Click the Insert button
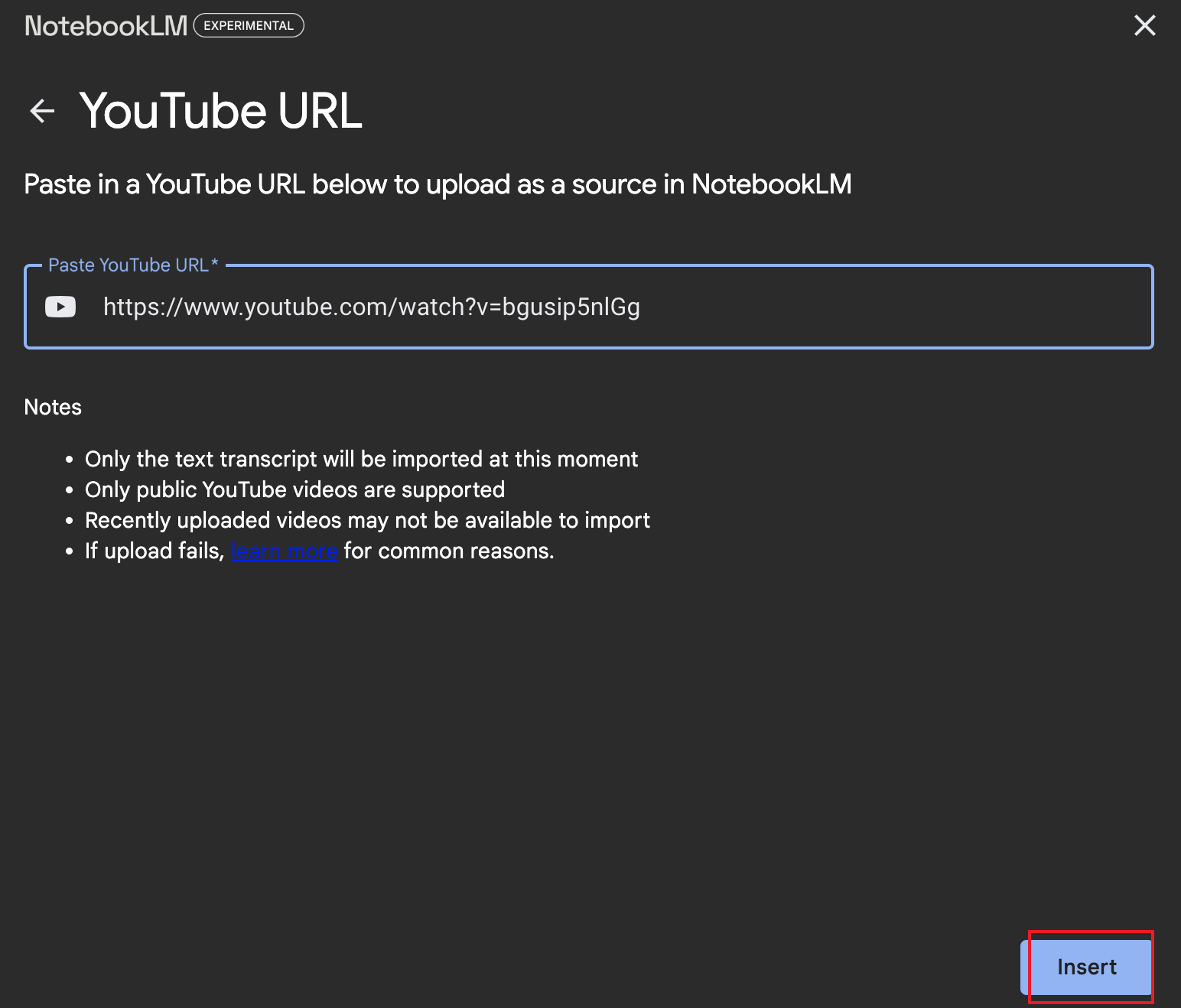 [1086, 967]
